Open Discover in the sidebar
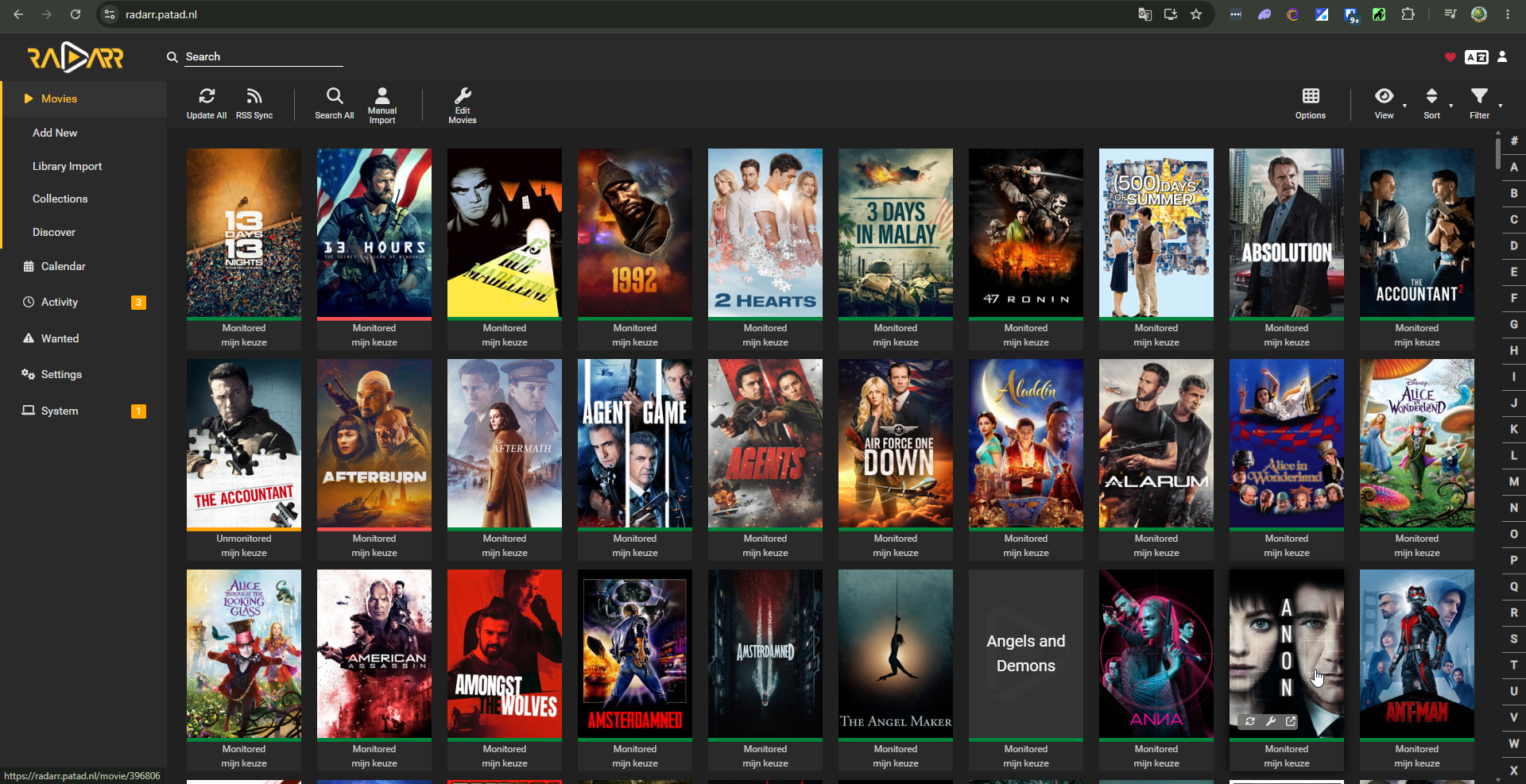The height and width of the screenshot is (784, 1526). click(54, 232)
